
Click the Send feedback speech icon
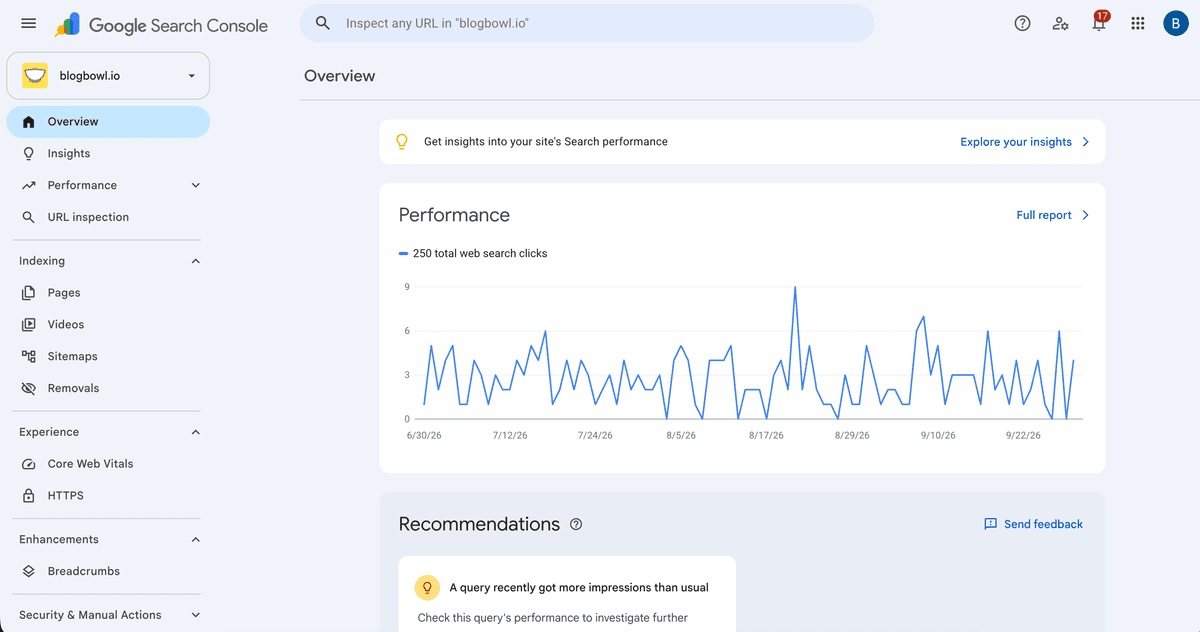(991, 524)
